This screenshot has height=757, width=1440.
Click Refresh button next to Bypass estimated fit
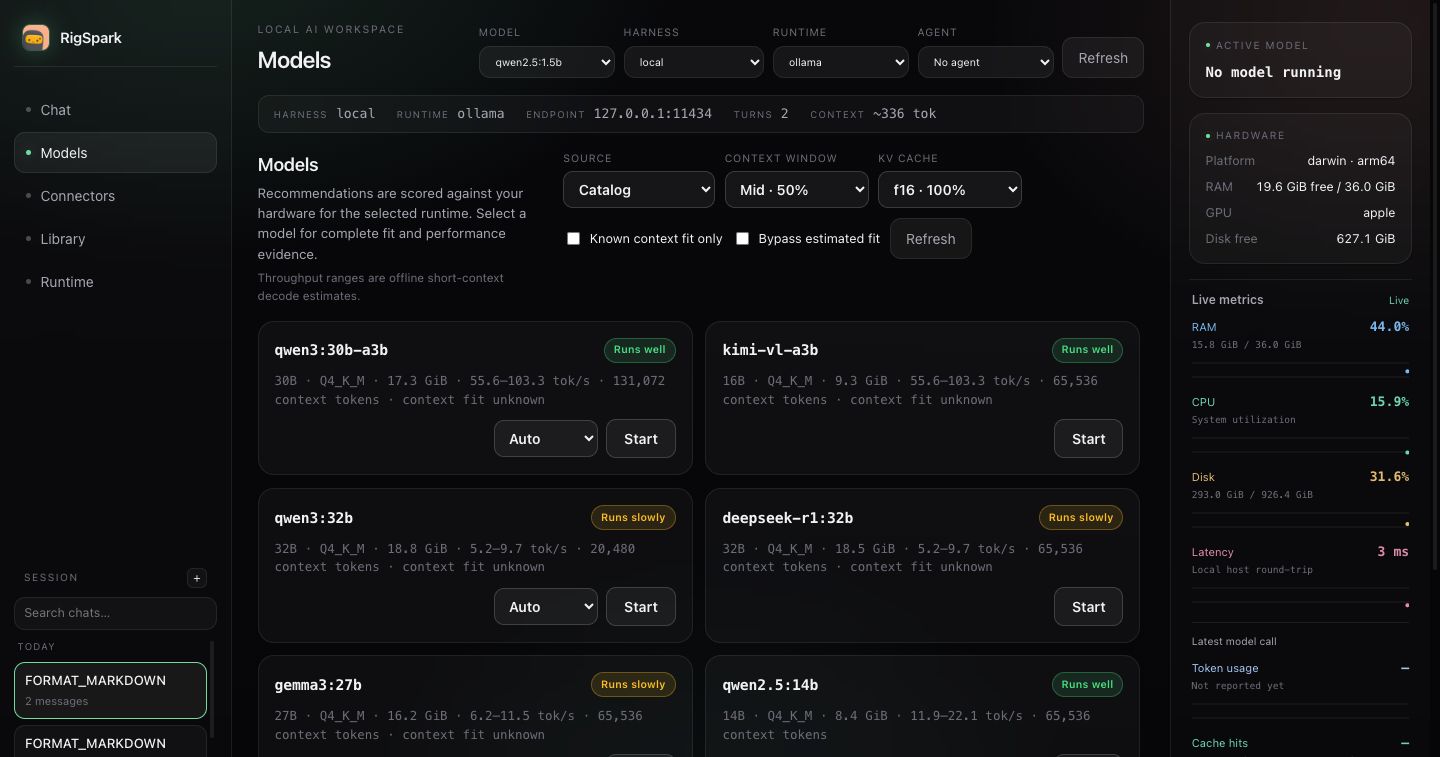(x=931, y=239)
